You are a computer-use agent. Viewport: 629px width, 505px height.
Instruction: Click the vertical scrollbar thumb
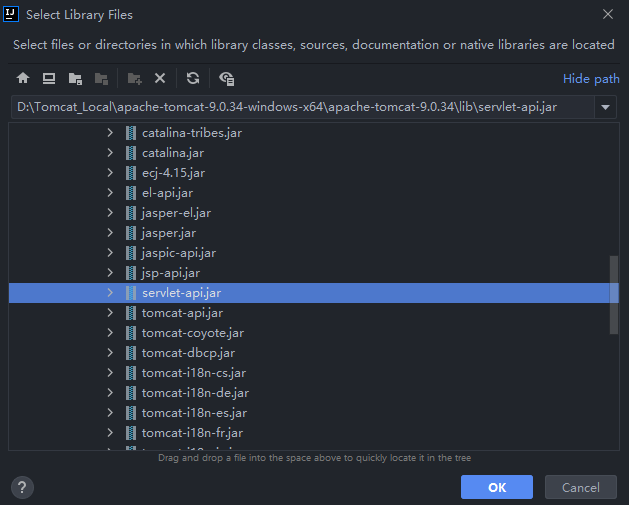click(613, 295)
